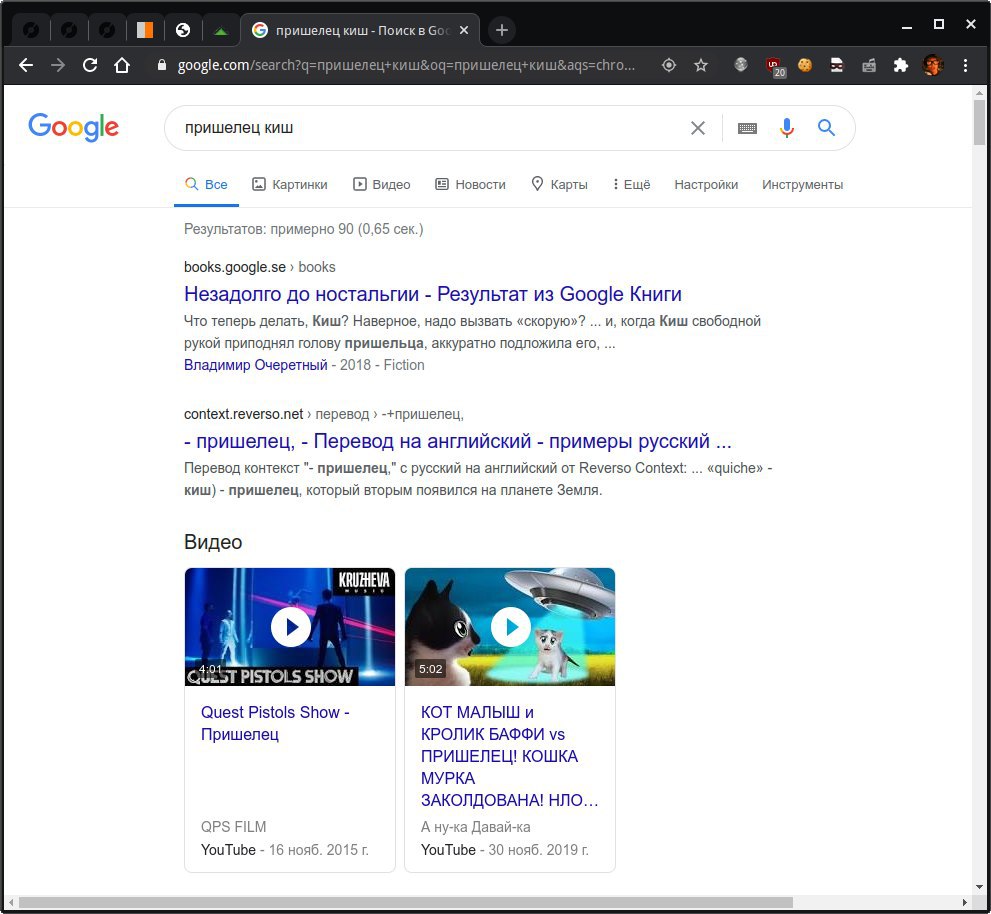Viewport: 991px width, 914px height.
Task: Start voice search with the microphone
Action: click(786, 128)
